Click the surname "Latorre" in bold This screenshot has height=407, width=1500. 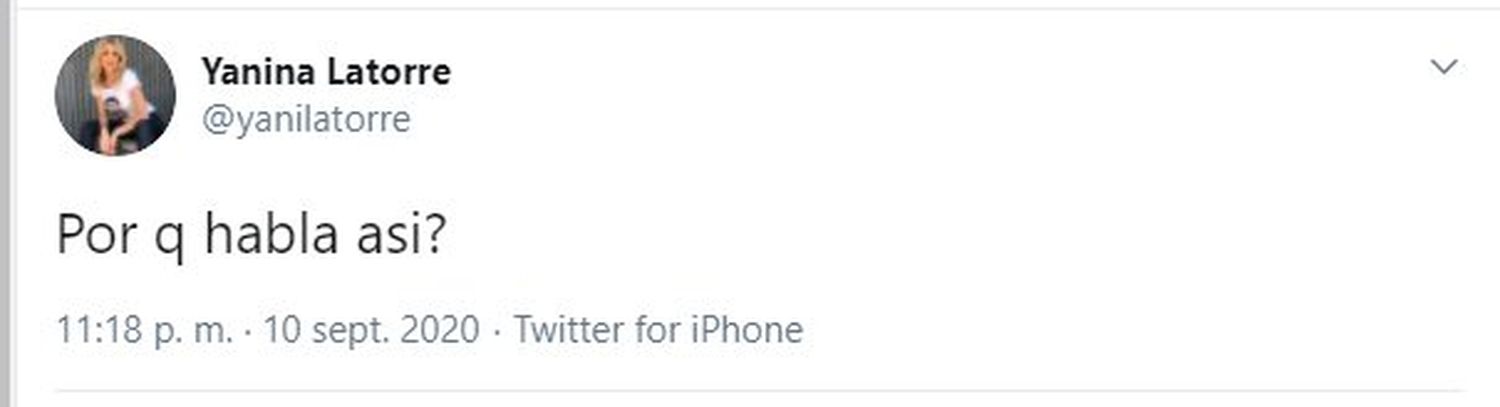[391, 71]
